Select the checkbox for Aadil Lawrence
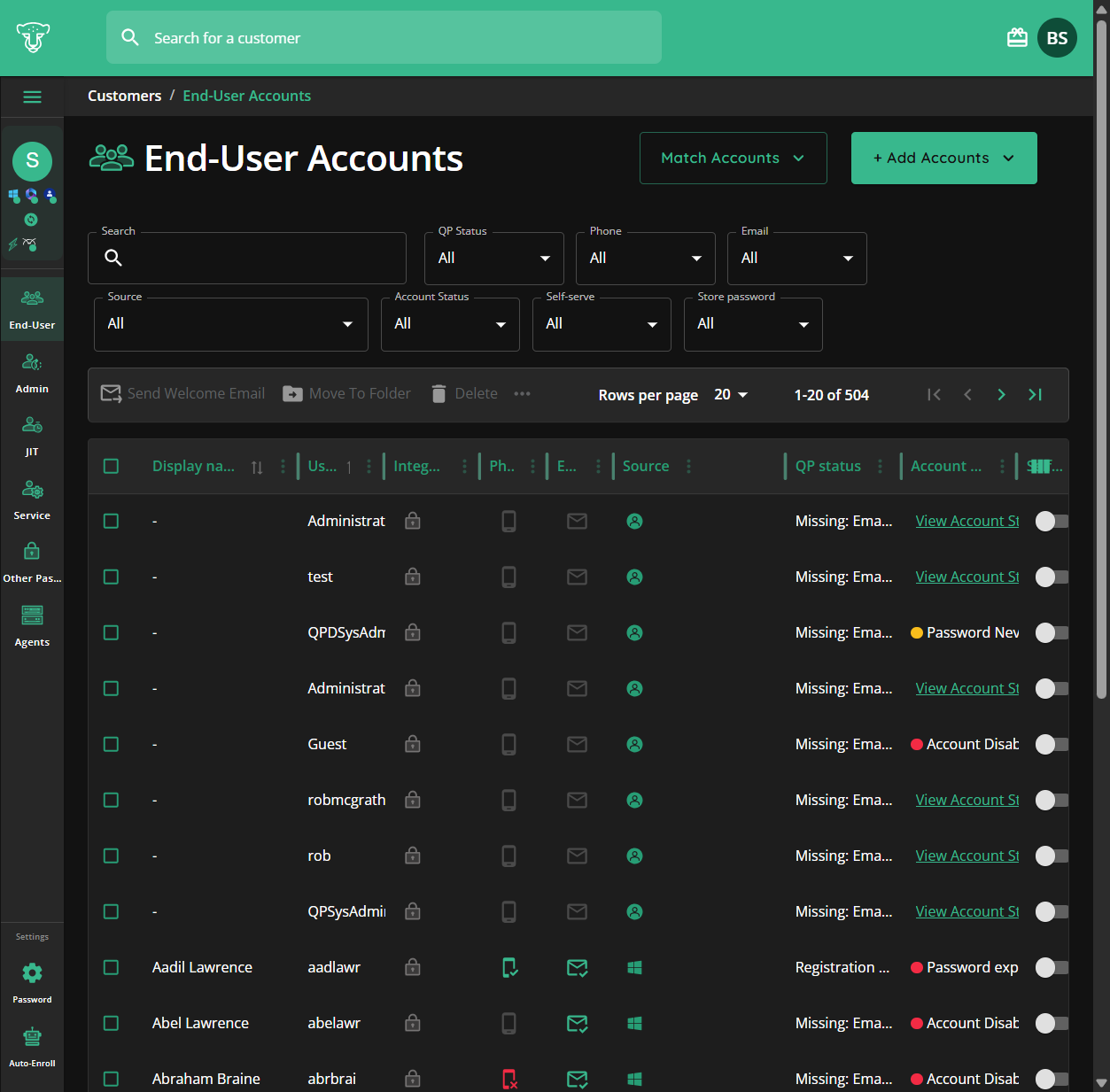Screen dimensions: 1110x1092 (x=111, y=967)
